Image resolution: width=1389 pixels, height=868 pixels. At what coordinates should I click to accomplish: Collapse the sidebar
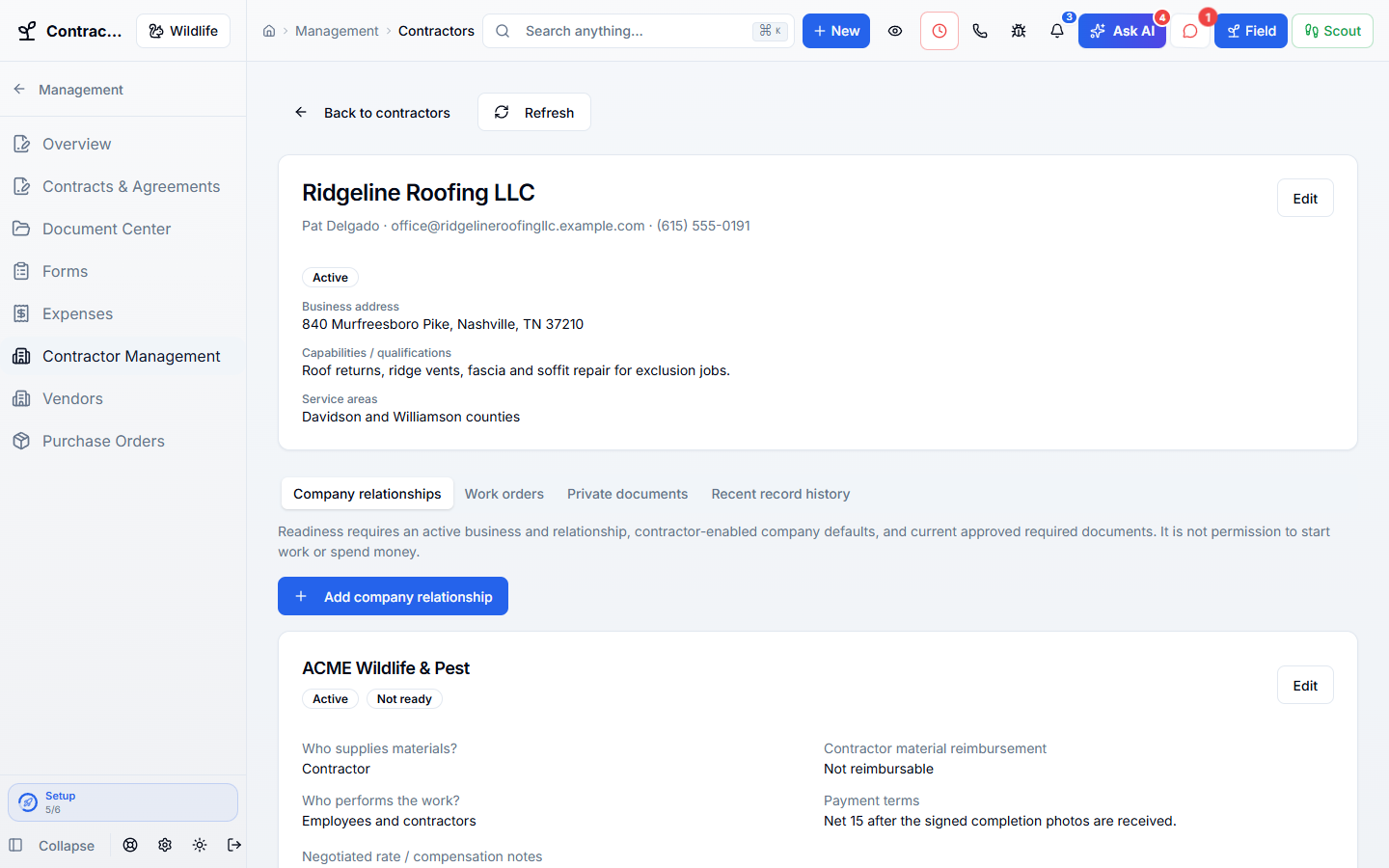click(x=52, y=845)
